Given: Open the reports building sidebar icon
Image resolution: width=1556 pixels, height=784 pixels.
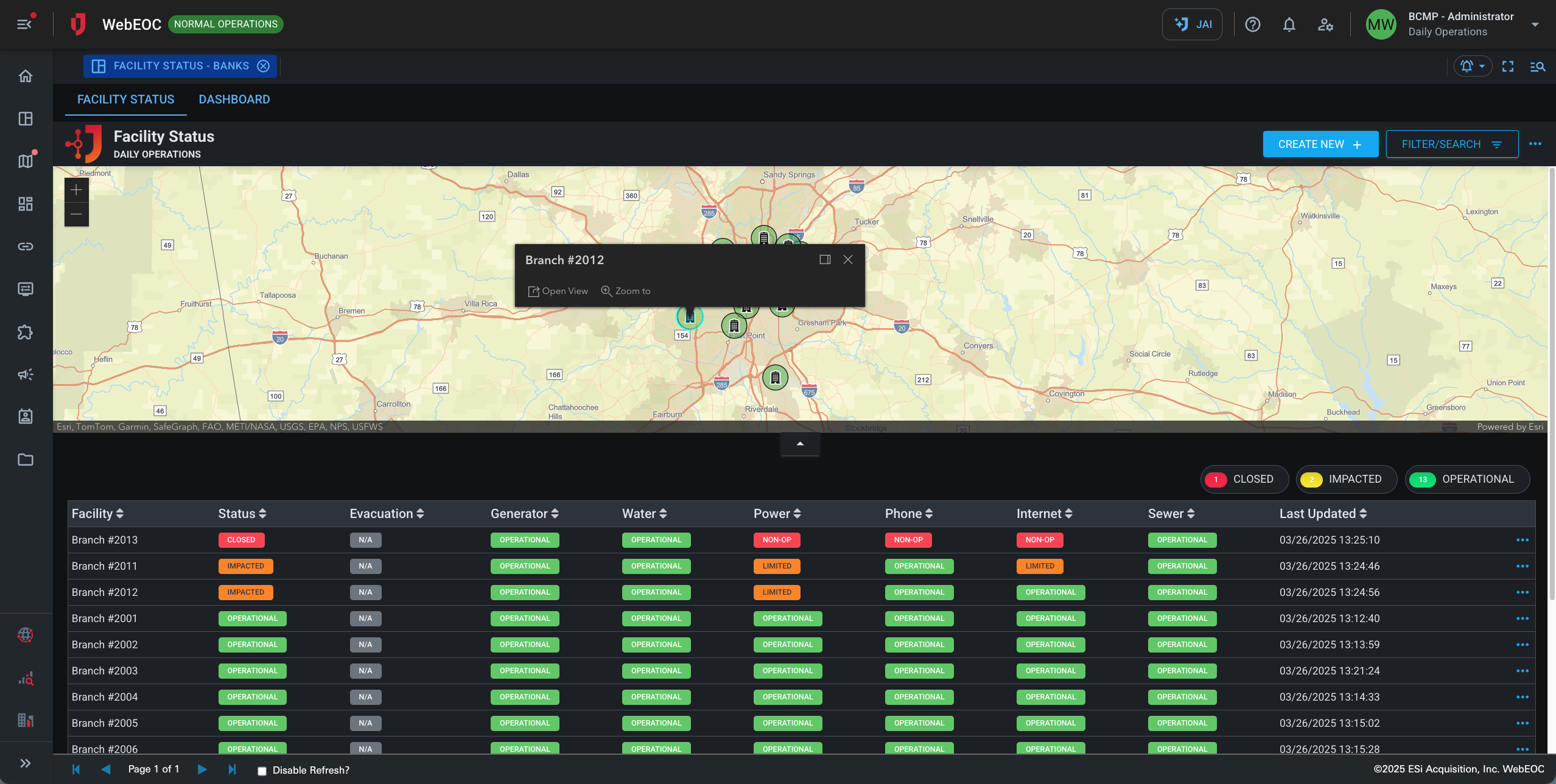Looking at the screenshot, I should (x=26, y=720).
